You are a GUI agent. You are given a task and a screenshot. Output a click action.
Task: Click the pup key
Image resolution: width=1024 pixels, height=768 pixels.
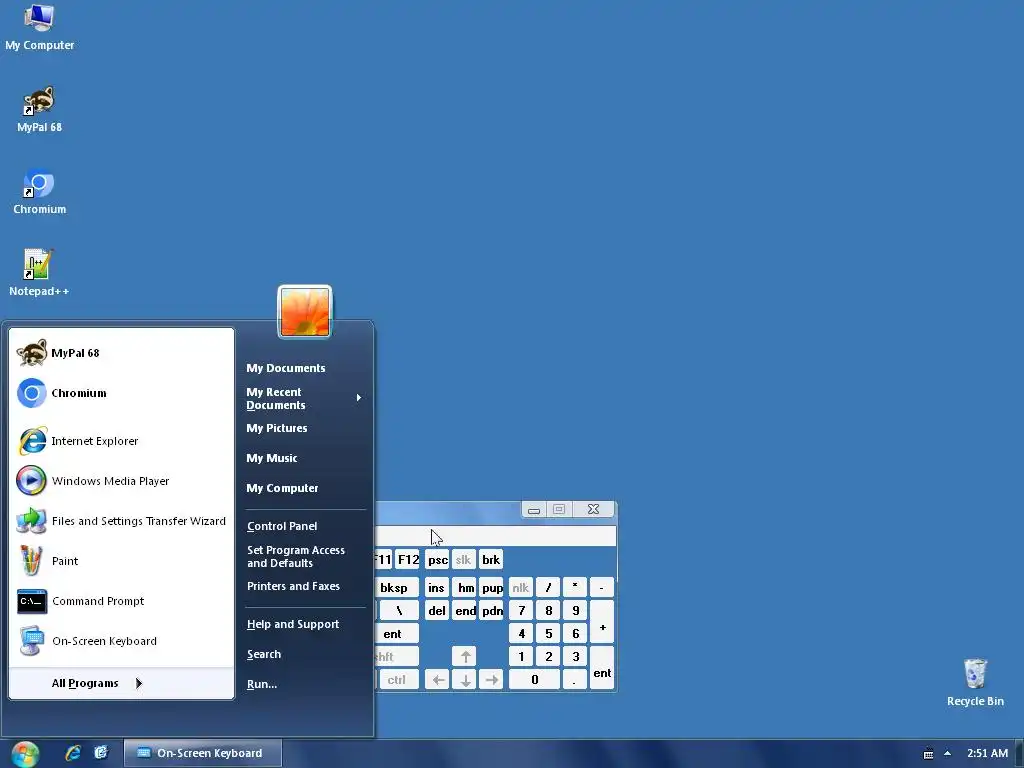(492, 588)
